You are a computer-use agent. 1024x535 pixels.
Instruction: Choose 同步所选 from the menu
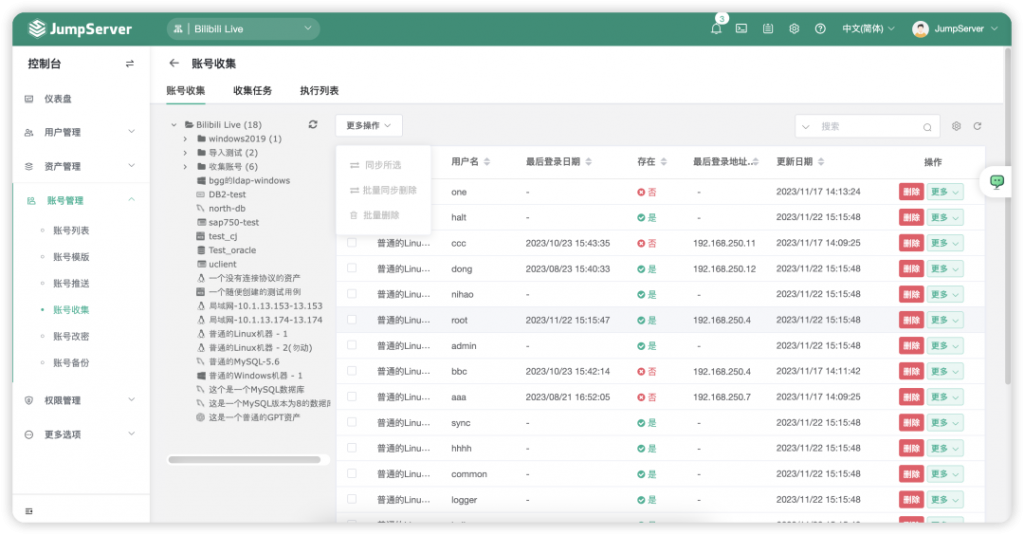(x=383, y=165)
